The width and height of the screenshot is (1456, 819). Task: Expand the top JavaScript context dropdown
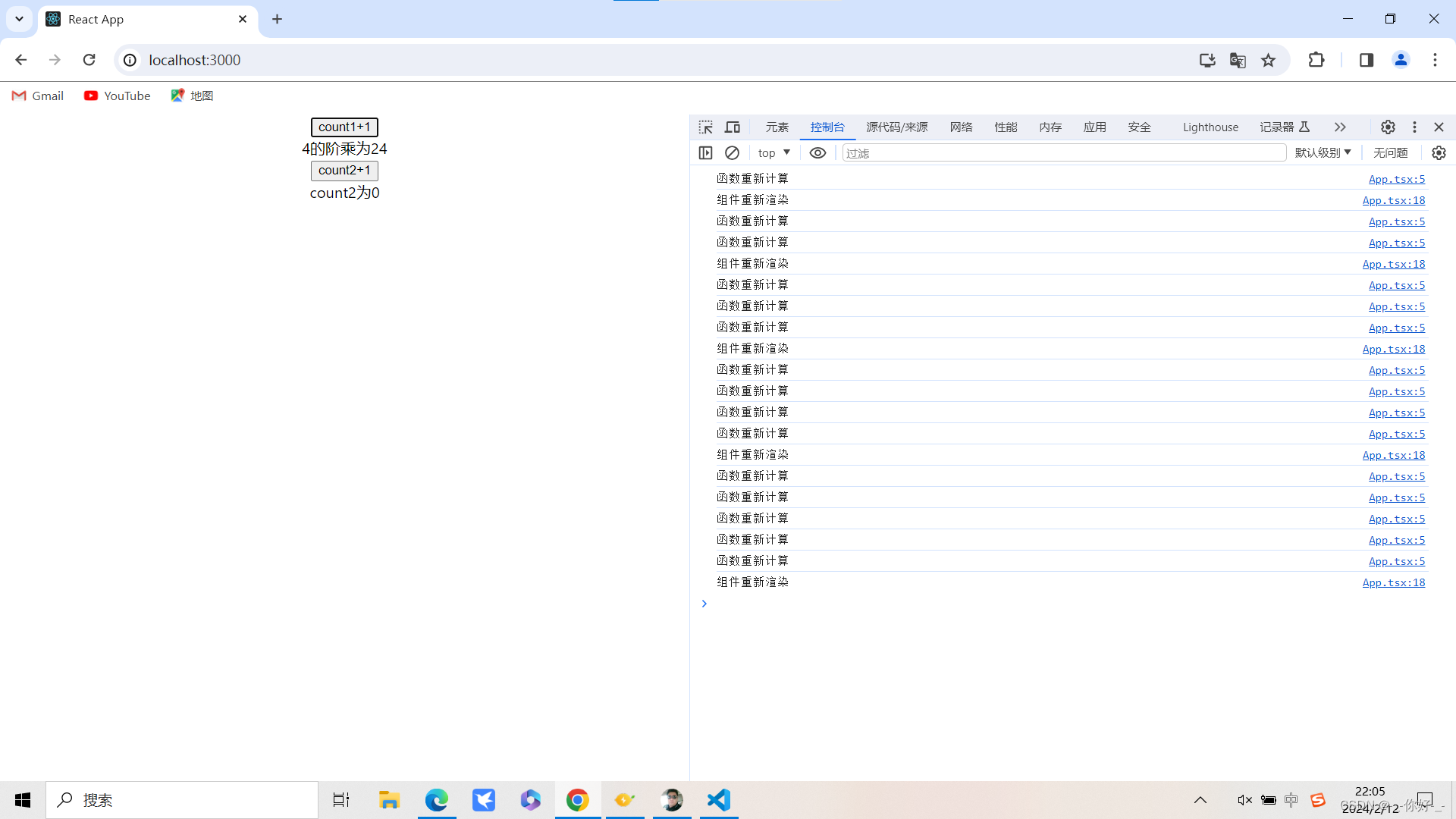pyautogui.click(x=773, y=152)
